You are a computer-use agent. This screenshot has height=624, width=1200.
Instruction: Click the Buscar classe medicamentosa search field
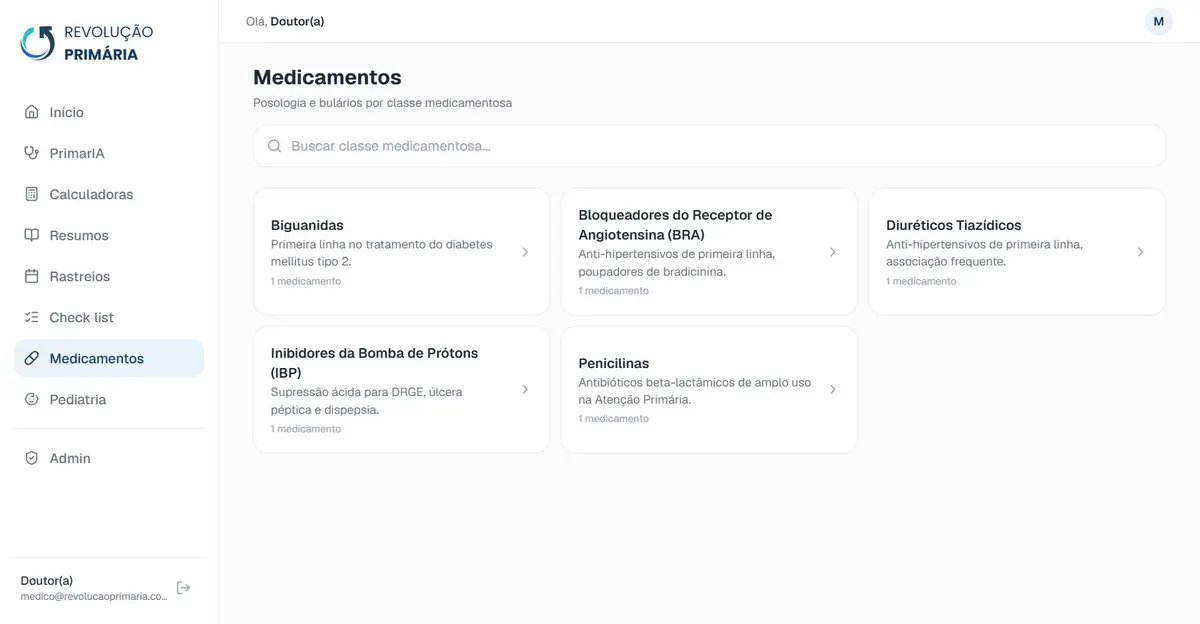tap(709, 146)
